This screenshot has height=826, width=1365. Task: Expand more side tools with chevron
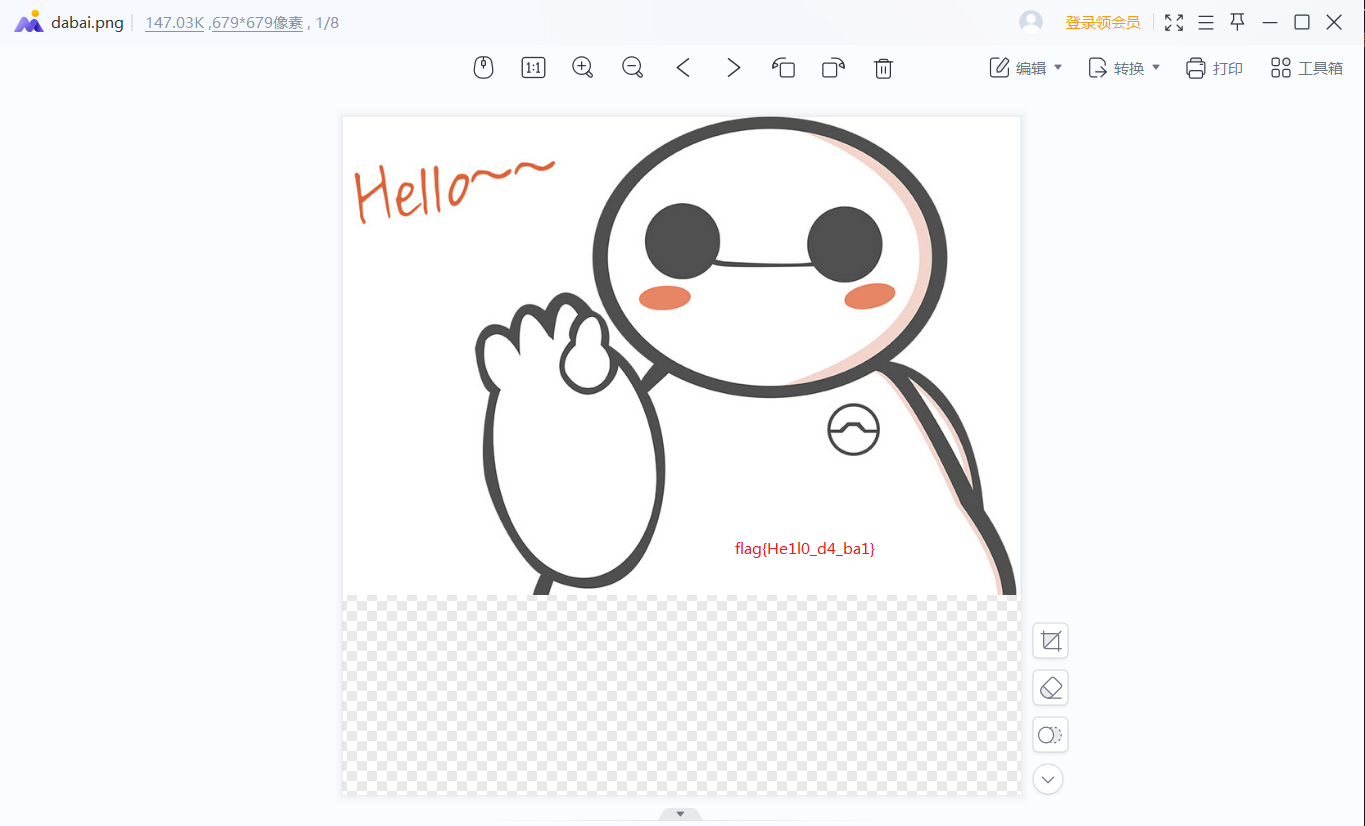(x=1048, y=779)
